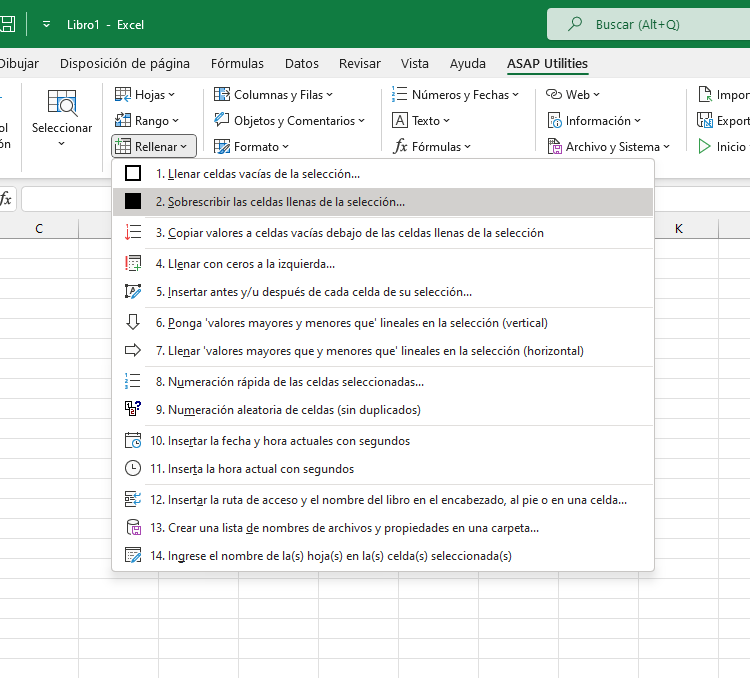This screenshot has width=750, height=678.
Task: Open Archivo y Sistema dropdown
Action: click(x=608, y=146)
